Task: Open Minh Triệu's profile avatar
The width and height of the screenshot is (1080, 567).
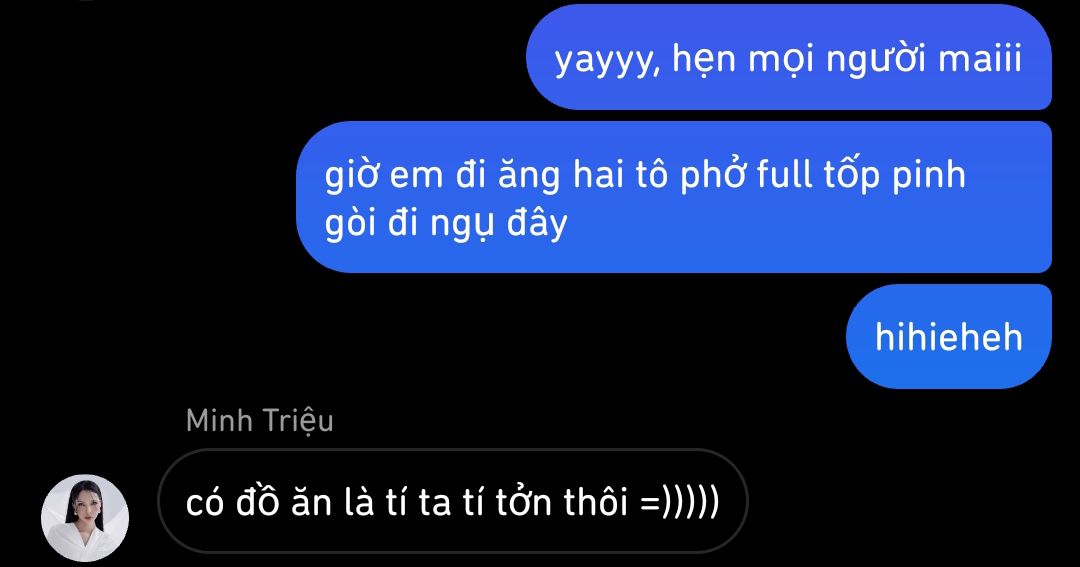Action: click(x=85, y=518)
